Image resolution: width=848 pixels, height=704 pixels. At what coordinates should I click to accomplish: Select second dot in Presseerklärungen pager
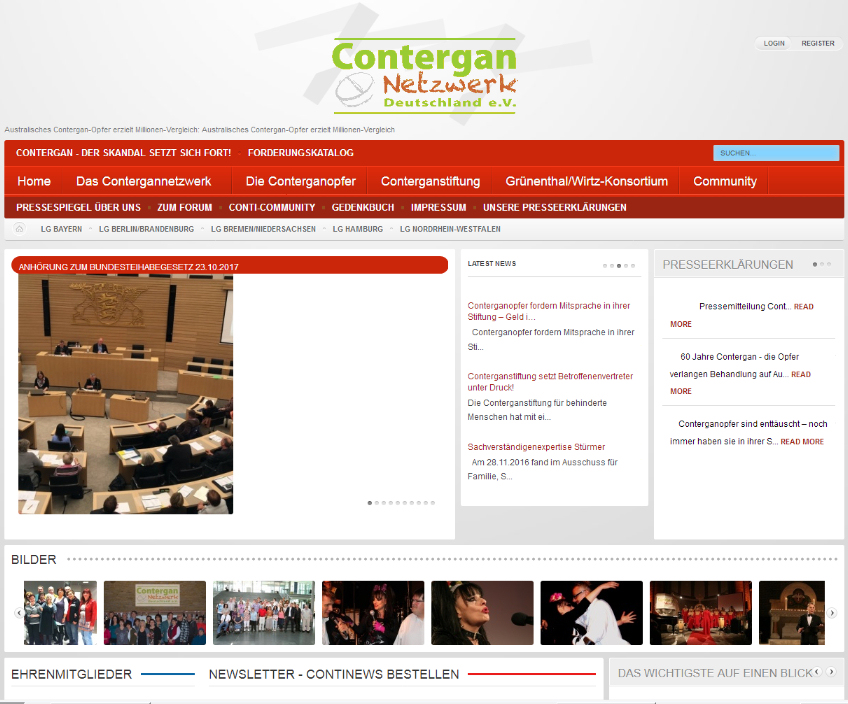(x=822, y=264)
